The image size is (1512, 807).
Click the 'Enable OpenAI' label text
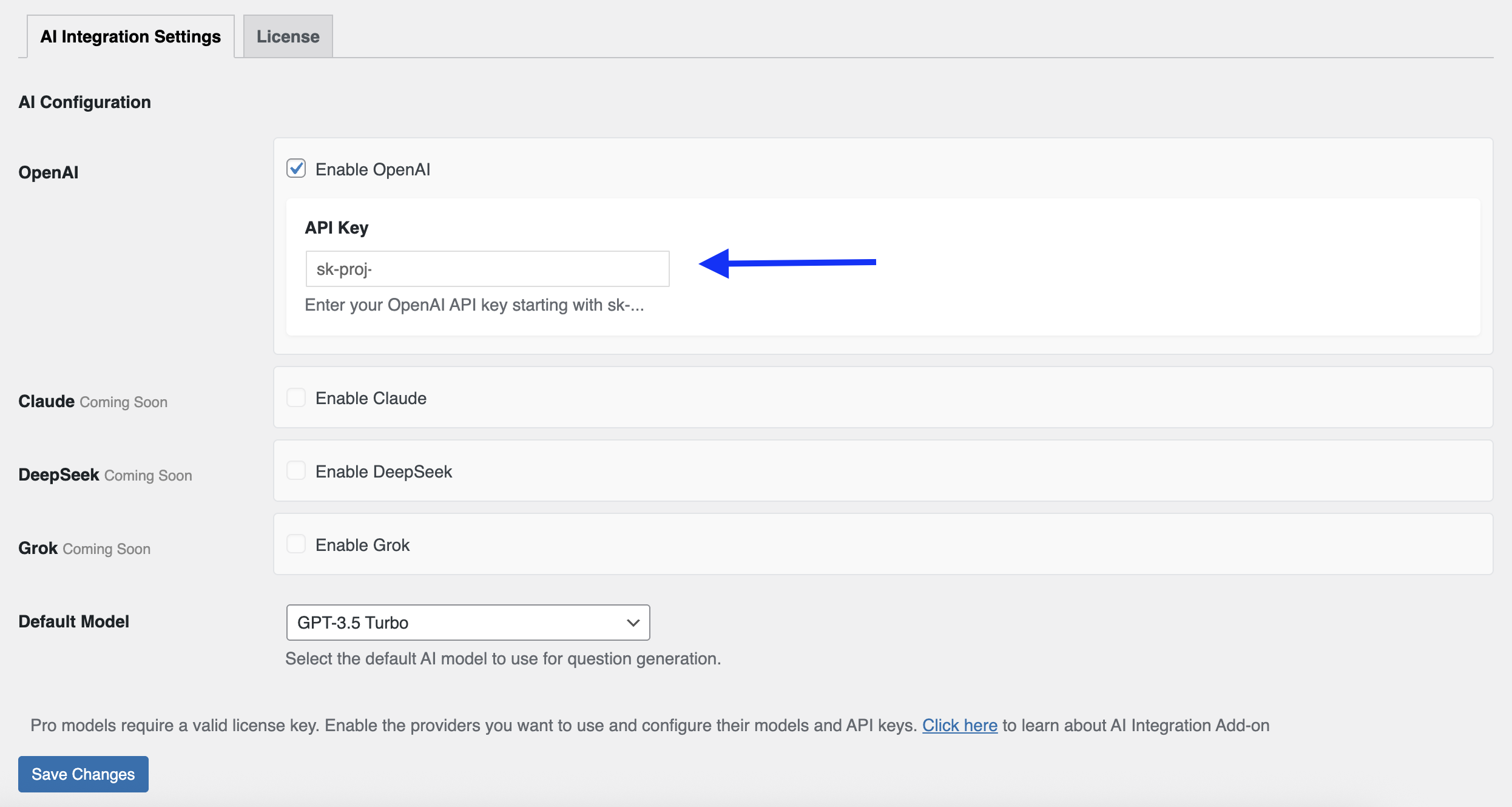373,169
